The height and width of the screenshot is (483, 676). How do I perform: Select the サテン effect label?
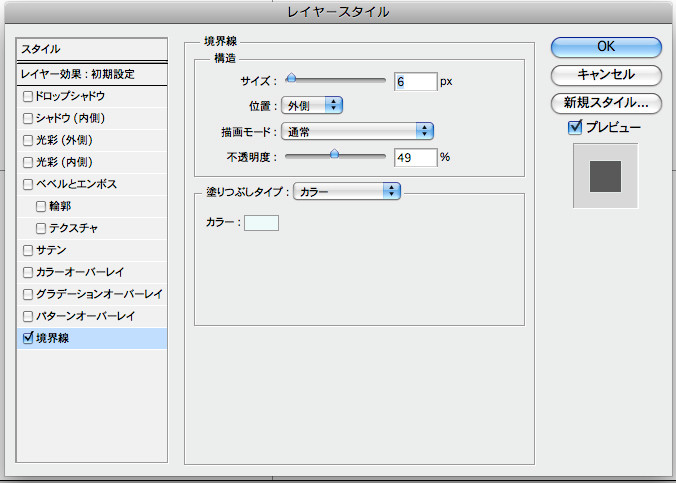[x=52, y=250]
